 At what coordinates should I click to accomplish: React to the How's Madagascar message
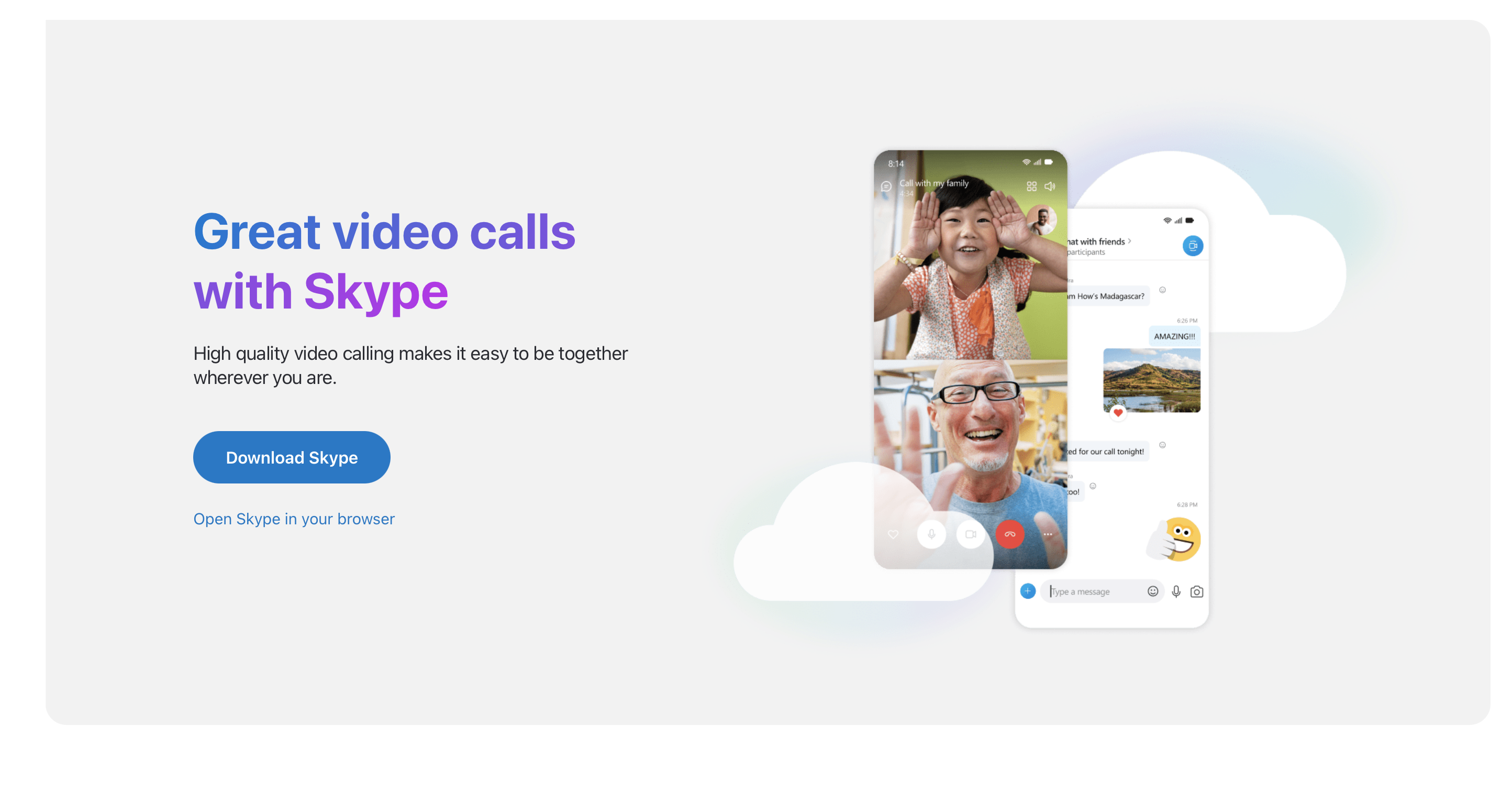tap(1162, 290)
